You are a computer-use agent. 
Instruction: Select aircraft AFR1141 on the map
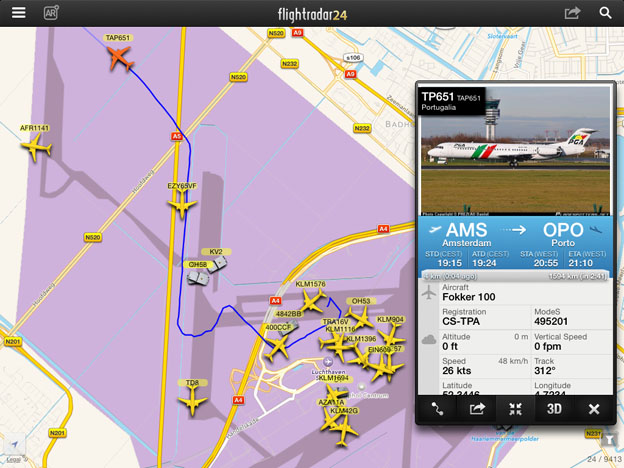[x=36, y=147]
